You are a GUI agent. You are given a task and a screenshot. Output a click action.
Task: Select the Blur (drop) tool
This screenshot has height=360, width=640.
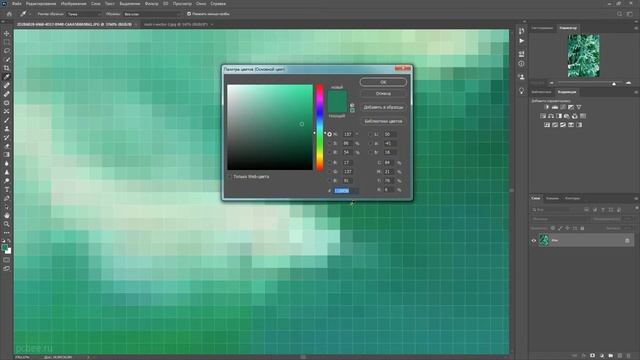pos(7,163)
